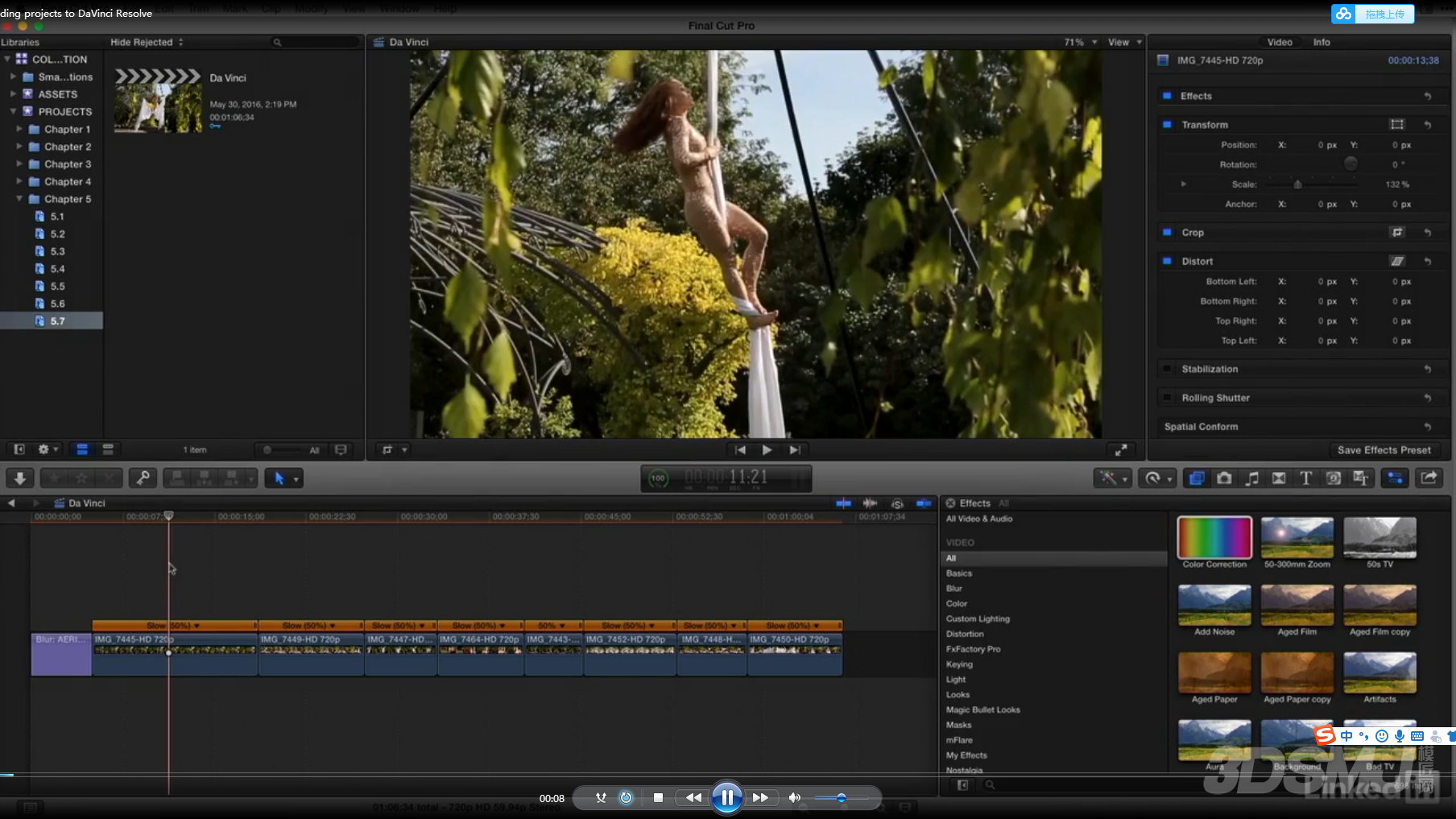Toggle the Inspector panel button
The width and height of the screenshot is (1456, 819).
pyautogui.click(x=1395, y=478)
